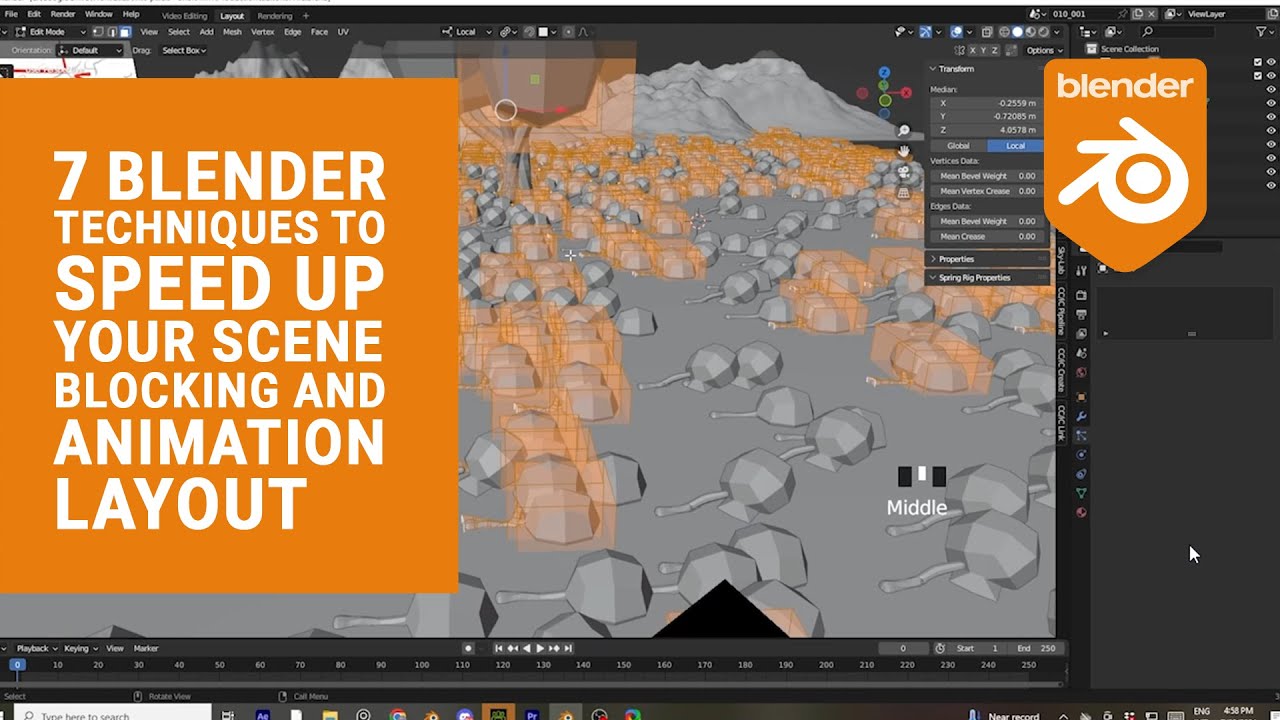Image resolution: width=1280 pixels, height=720 pixels.
Task: Adjust Mean Crease slider
Action: (986, 237)
